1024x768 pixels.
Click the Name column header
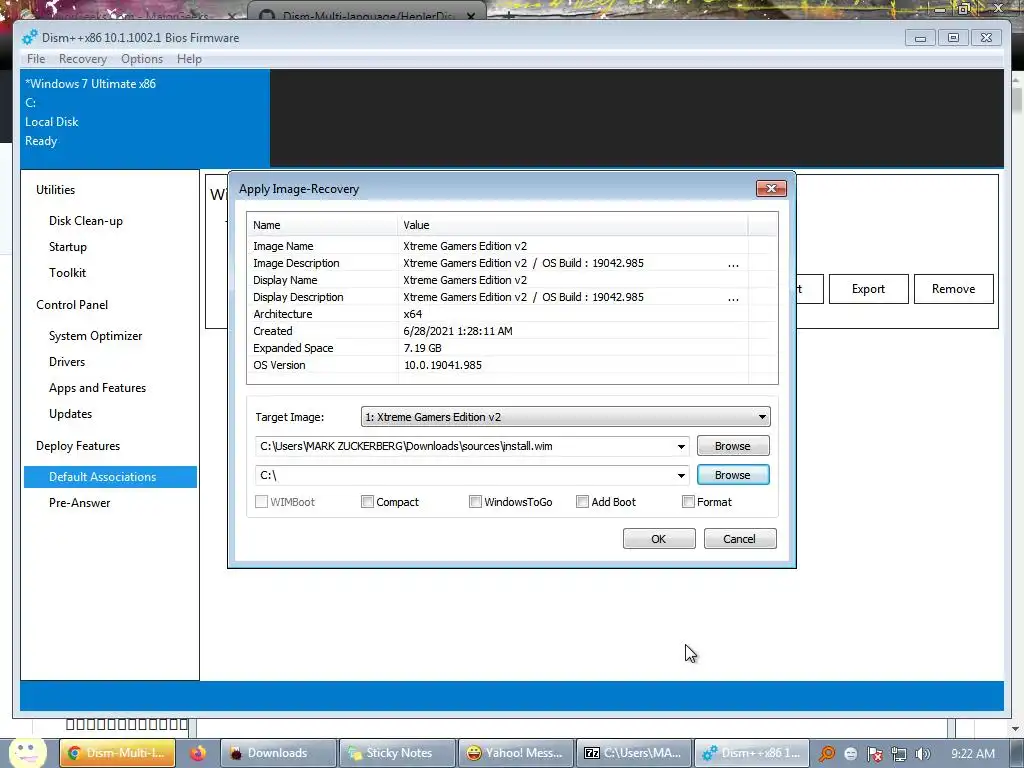[x=322, y=225]
